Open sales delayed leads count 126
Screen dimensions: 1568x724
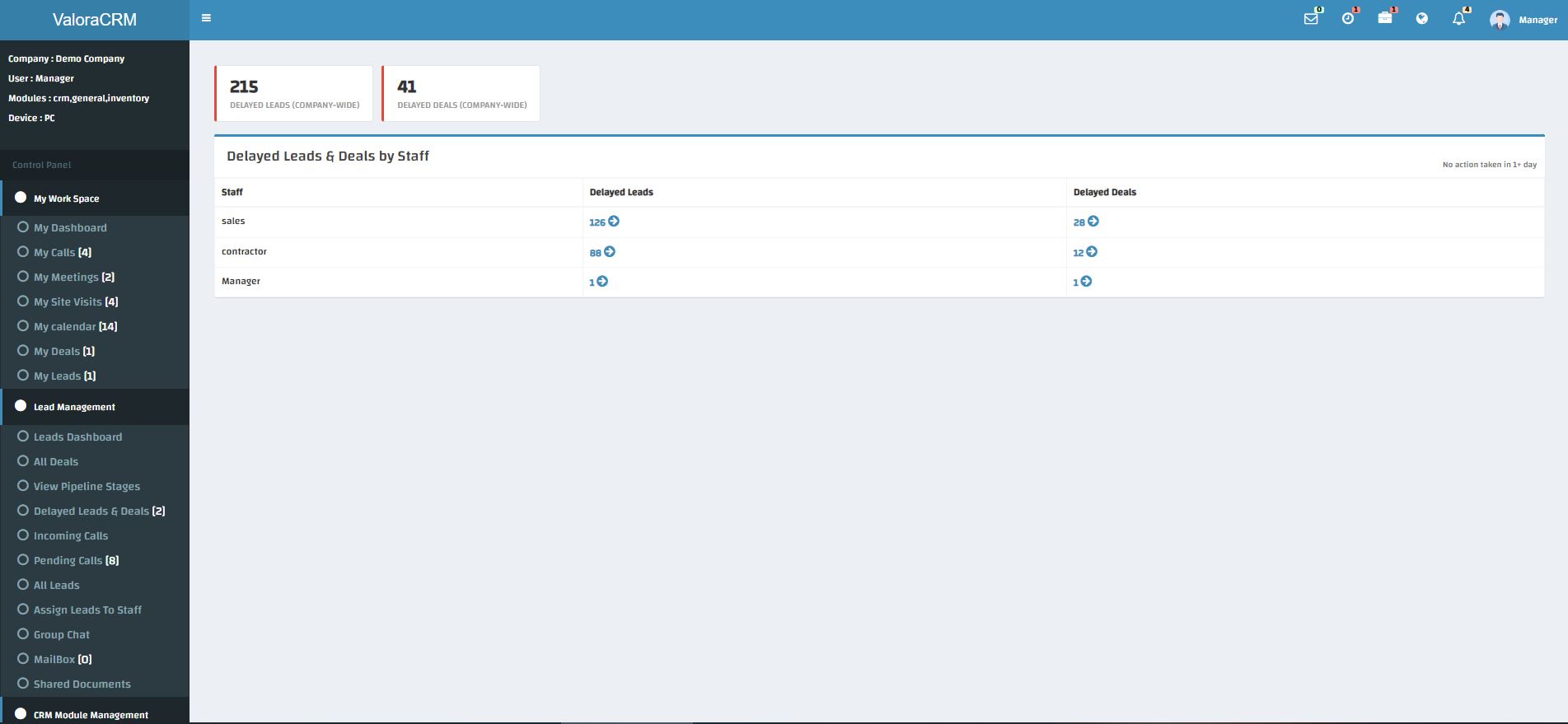tap(597, 222)
